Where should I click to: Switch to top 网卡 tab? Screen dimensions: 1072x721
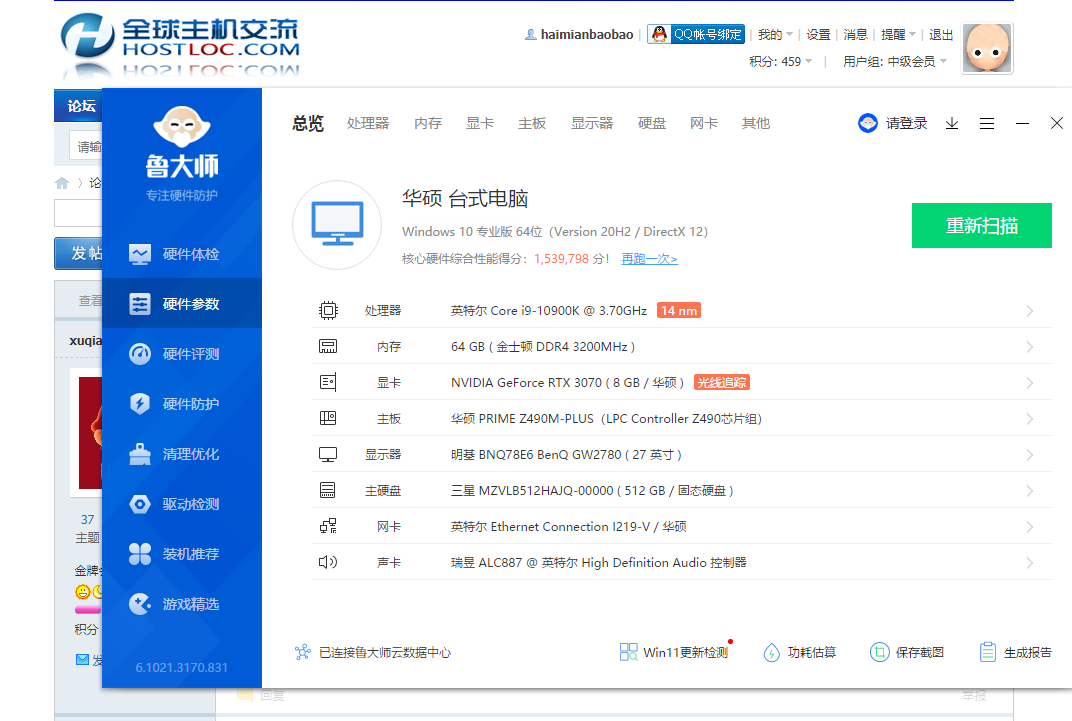click(x=704, y=123)
